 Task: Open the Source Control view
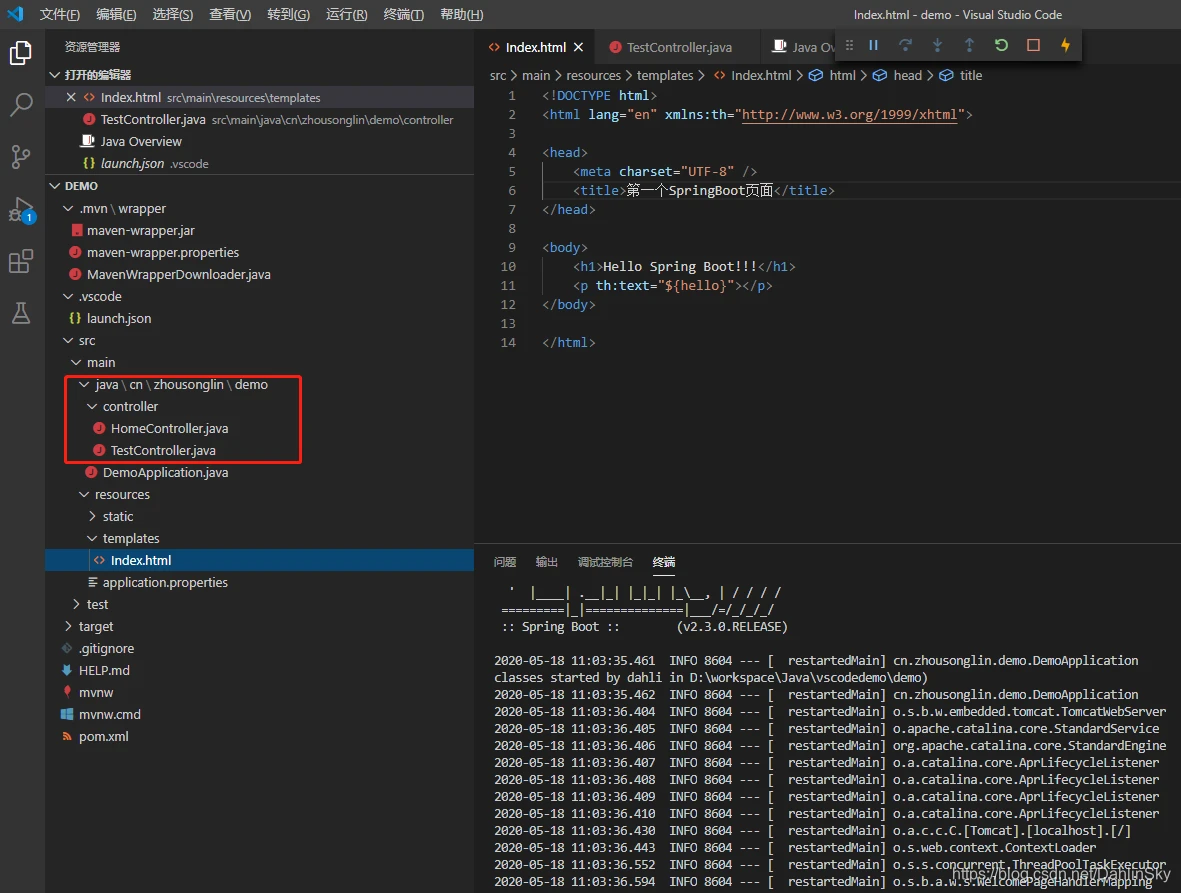coord(21,157)
